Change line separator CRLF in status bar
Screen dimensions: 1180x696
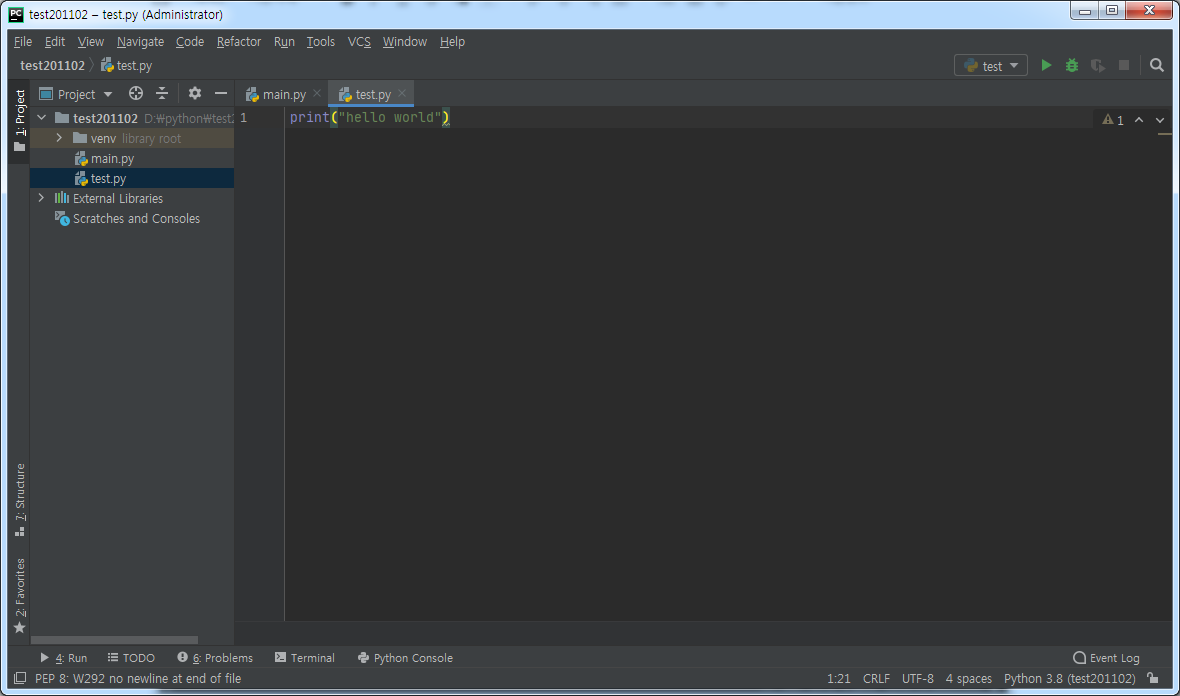(876, 678)
